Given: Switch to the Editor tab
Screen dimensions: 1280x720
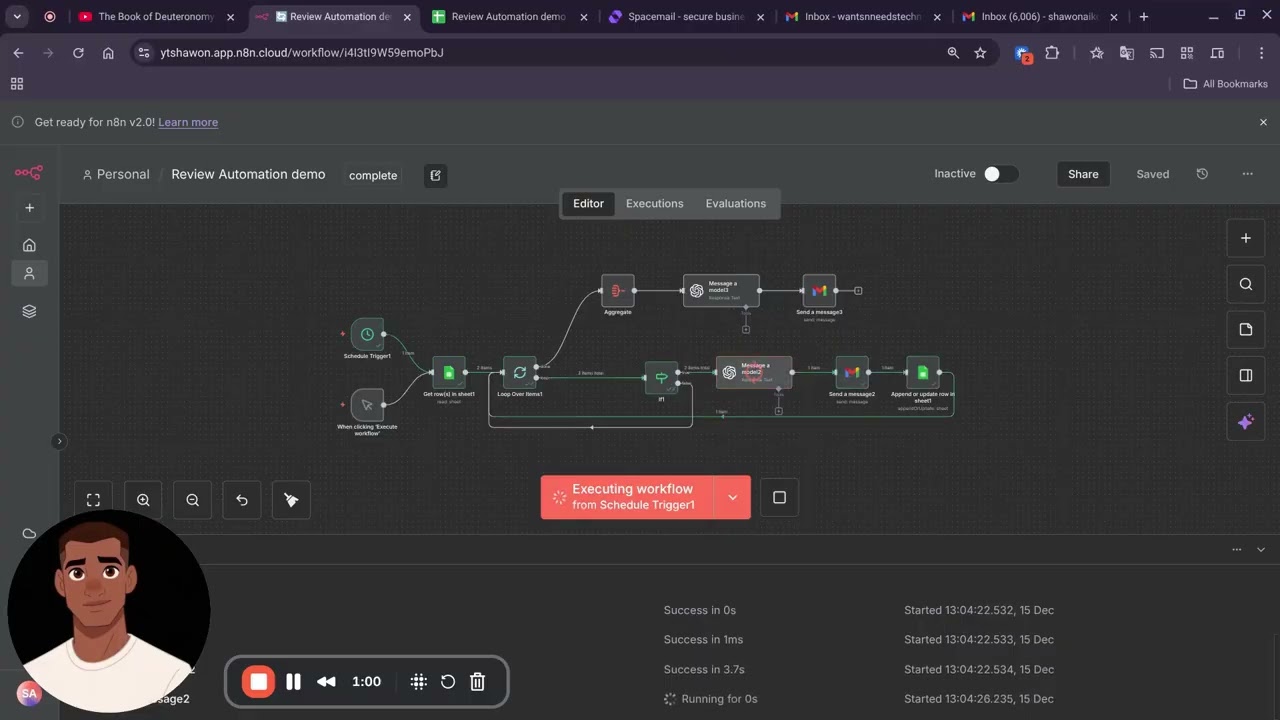Looking at the screenshot, I should point(588,203).
